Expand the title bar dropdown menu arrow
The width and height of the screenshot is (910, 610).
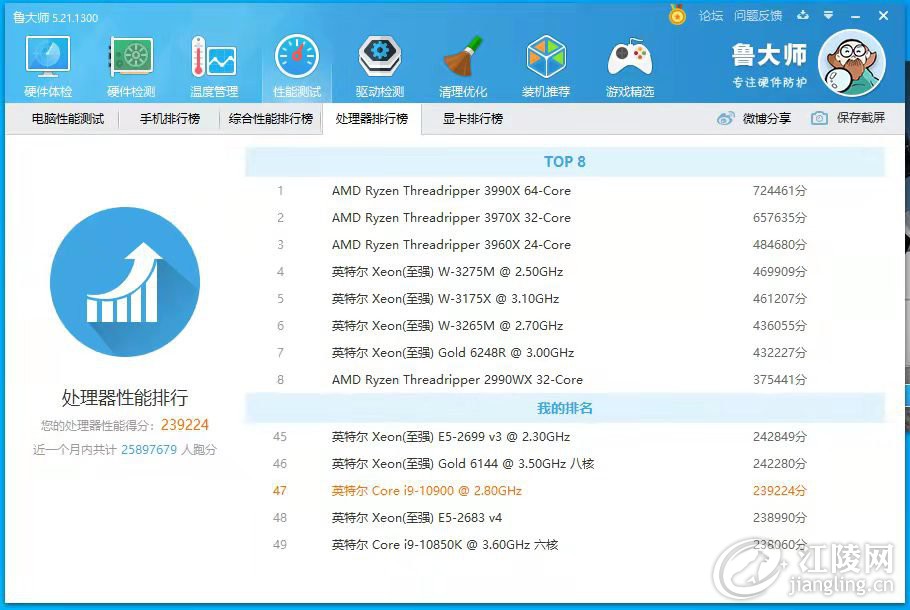[x=829, y=15]
